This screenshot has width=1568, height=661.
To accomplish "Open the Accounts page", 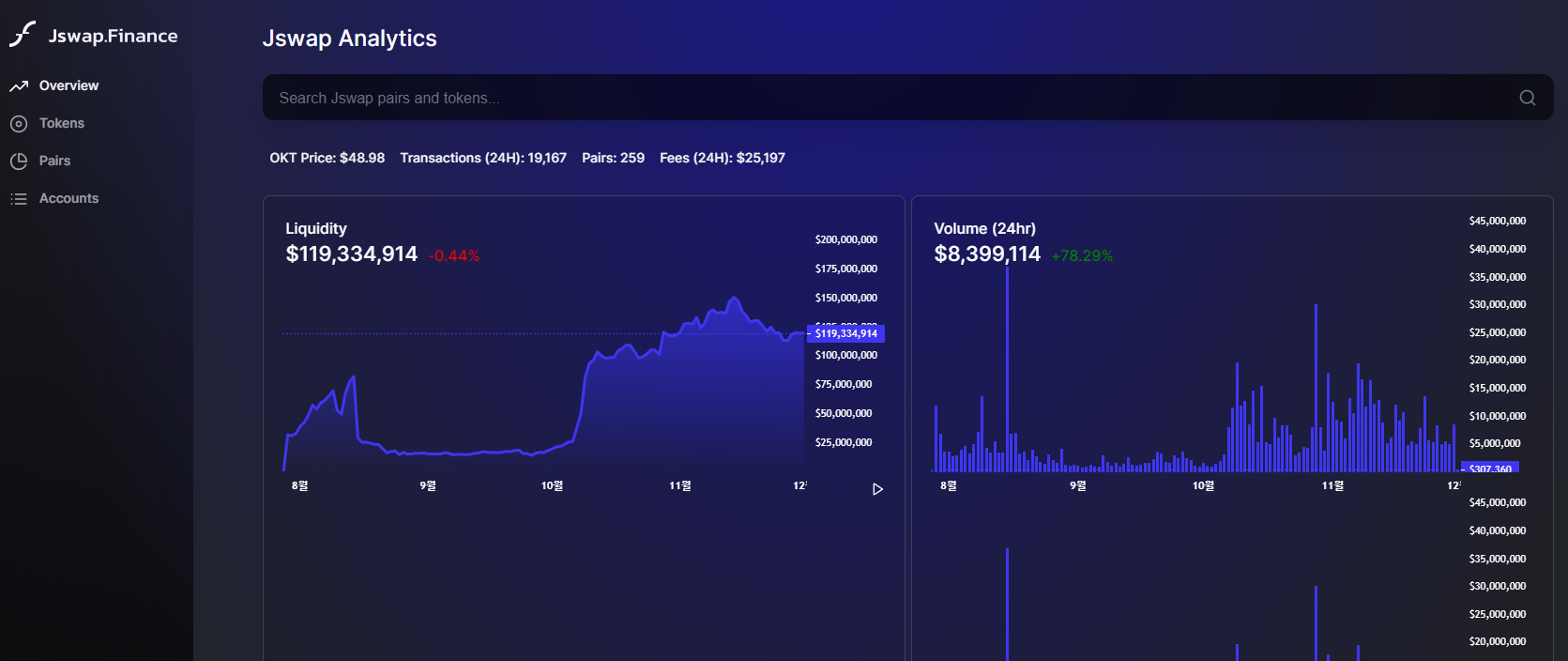I will point(69,198).
